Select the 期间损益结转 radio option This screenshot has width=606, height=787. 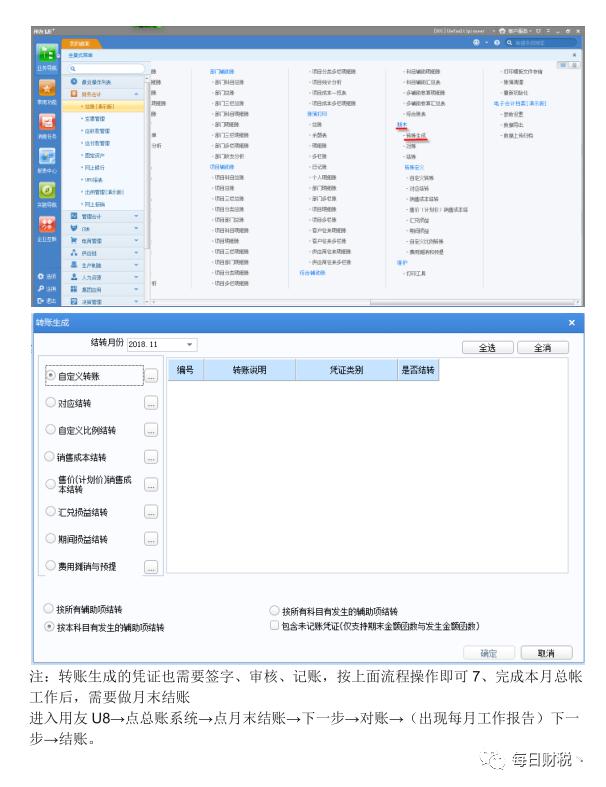(50, 538)
